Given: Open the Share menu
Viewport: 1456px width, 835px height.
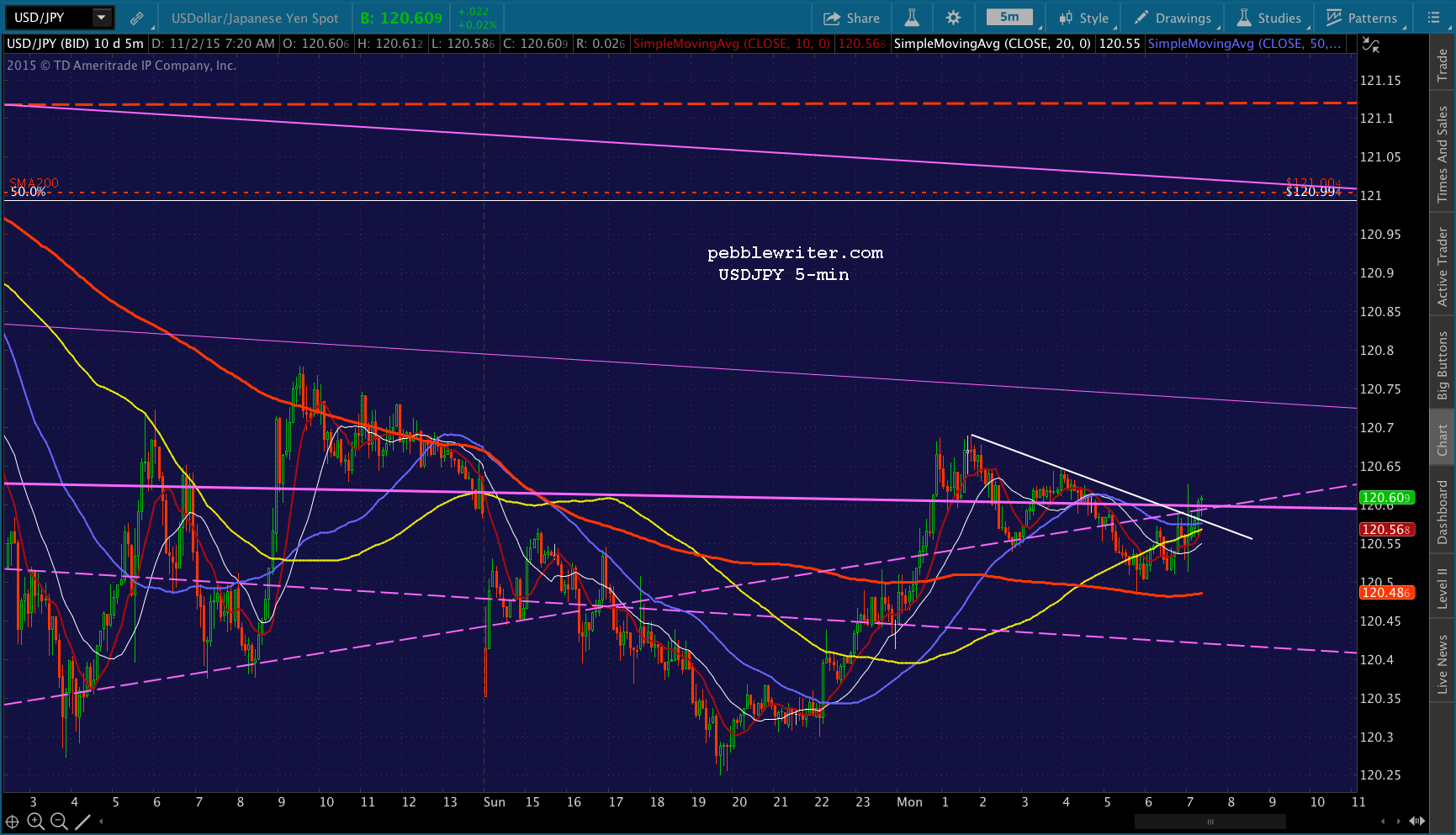Looking at the screenshot, I should point(850,18).
